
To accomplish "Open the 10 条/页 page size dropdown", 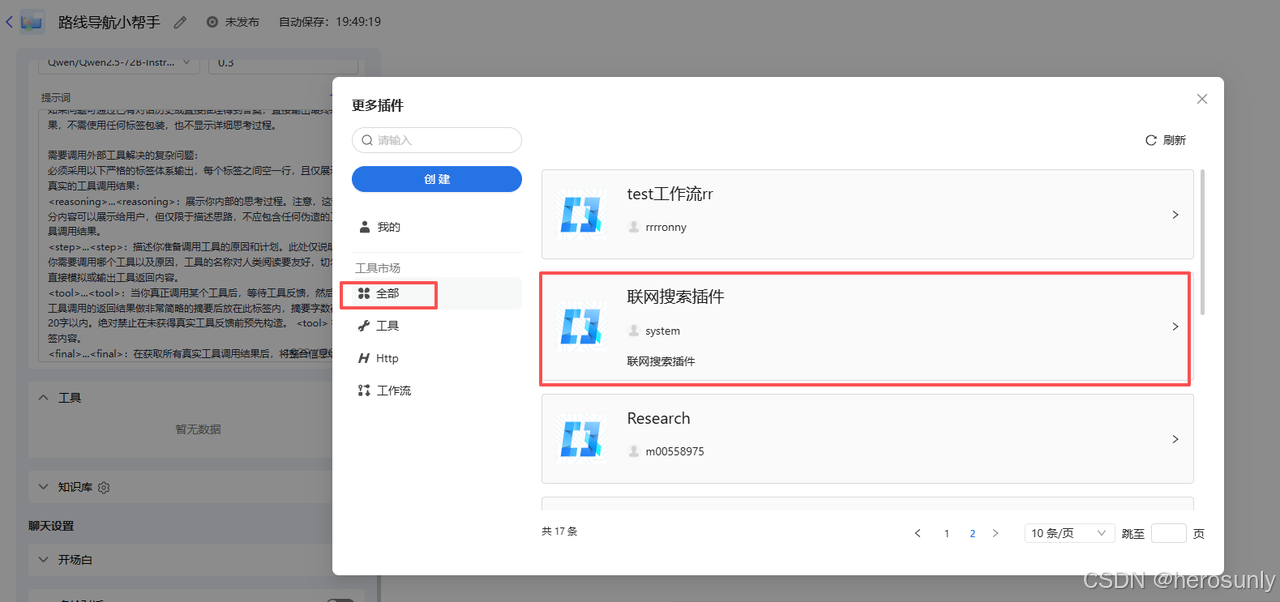I will (x=1069, y=533).
